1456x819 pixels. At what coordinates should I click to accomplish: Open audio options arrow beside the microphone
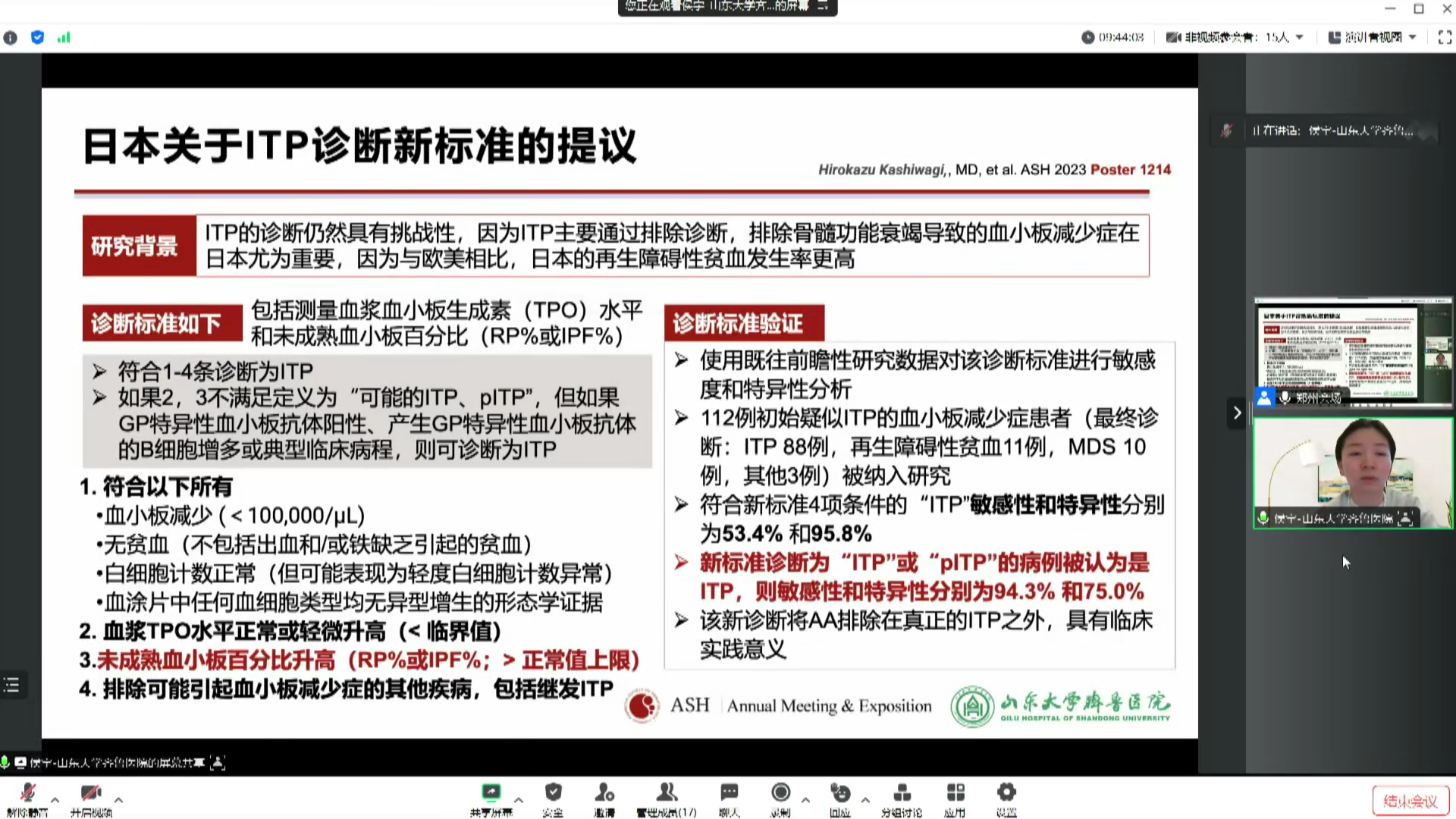click(55, 799)
